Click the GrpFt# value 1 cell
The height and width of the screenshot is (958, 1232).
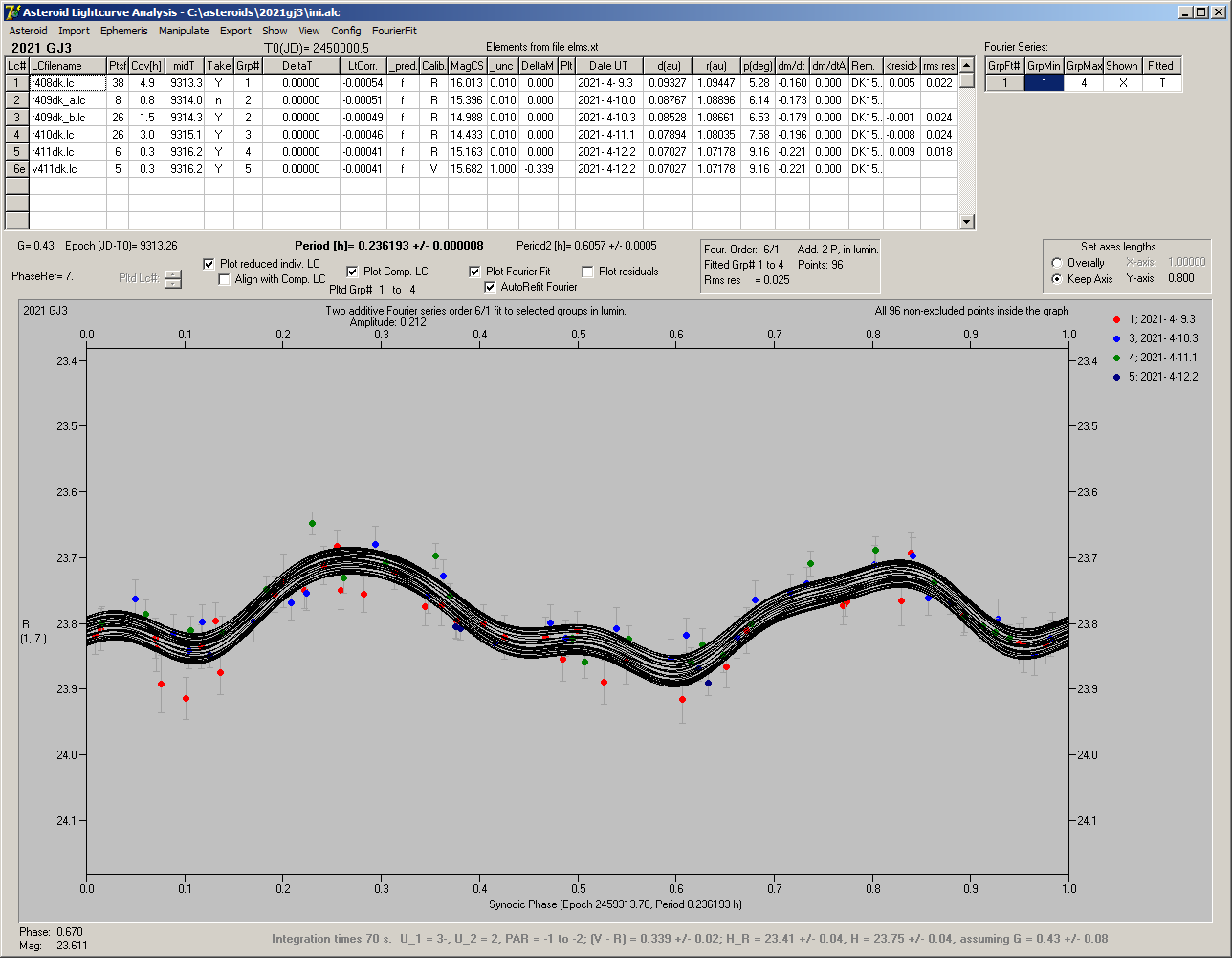(x=1004, y=83)
